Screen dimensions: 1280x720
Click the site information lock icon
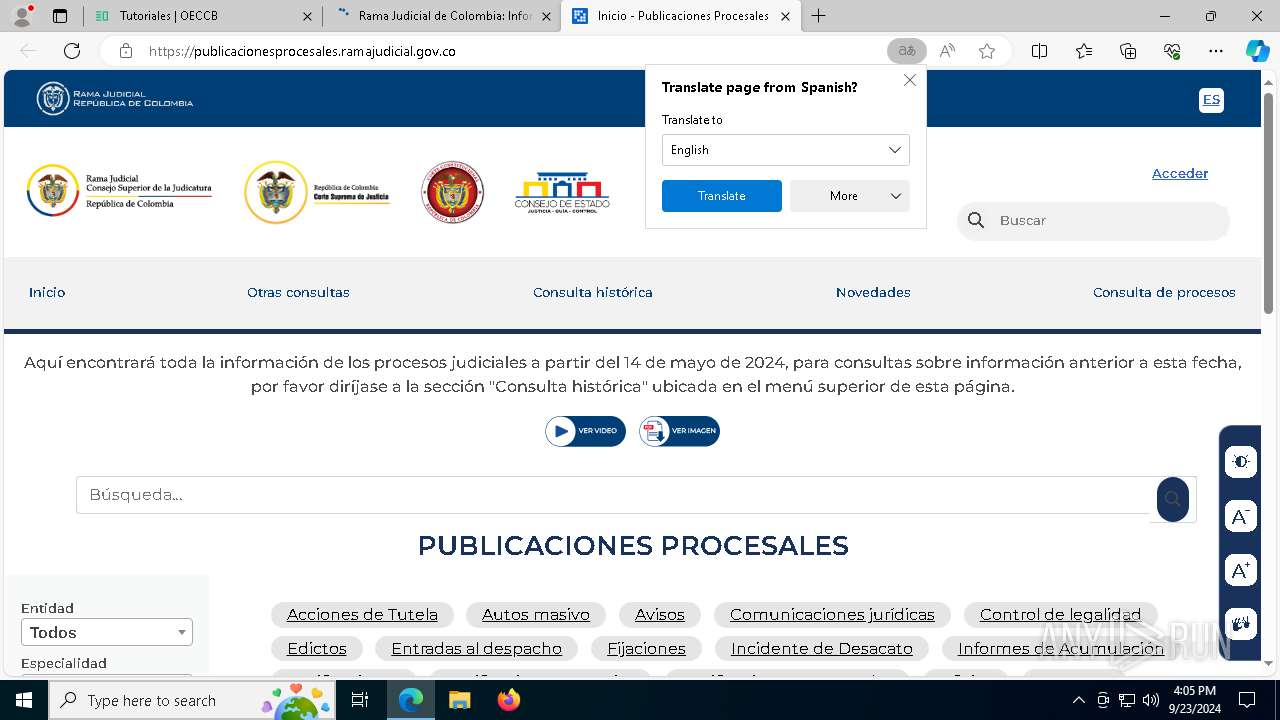pos(125,51)
